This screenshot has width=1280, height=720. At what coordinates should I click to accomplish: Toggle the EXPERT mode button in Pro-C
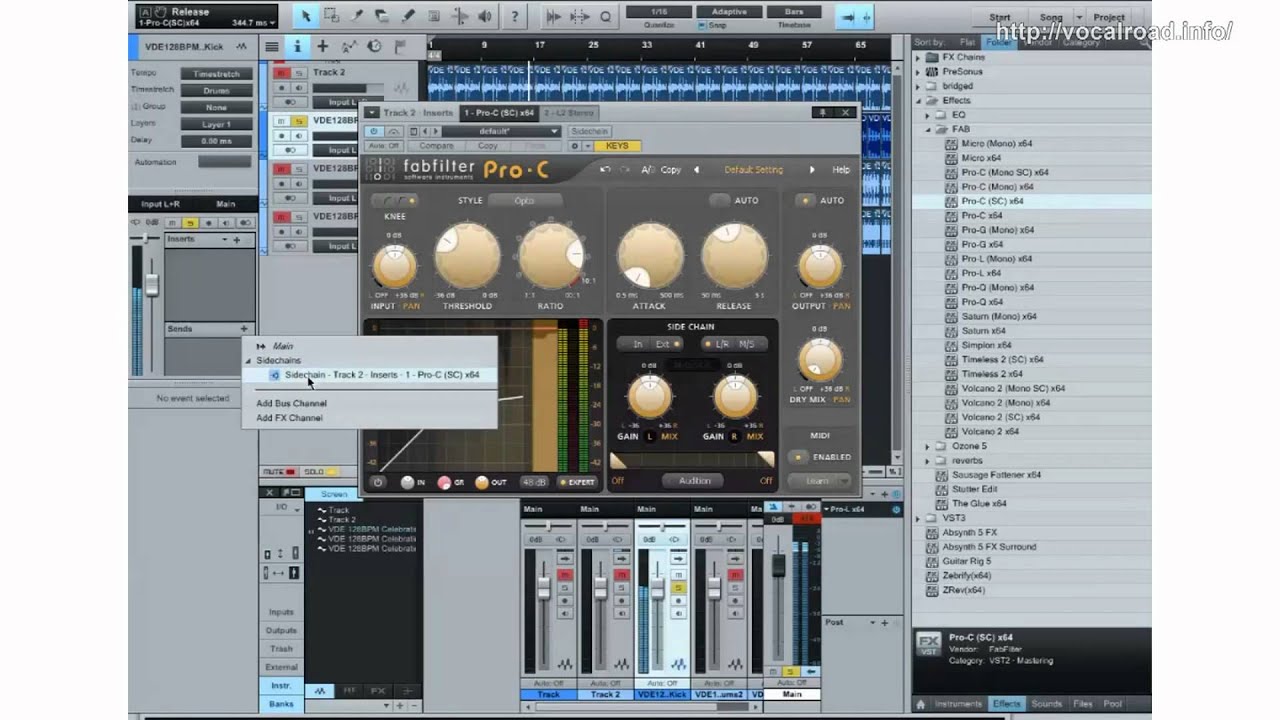[577, 482]
